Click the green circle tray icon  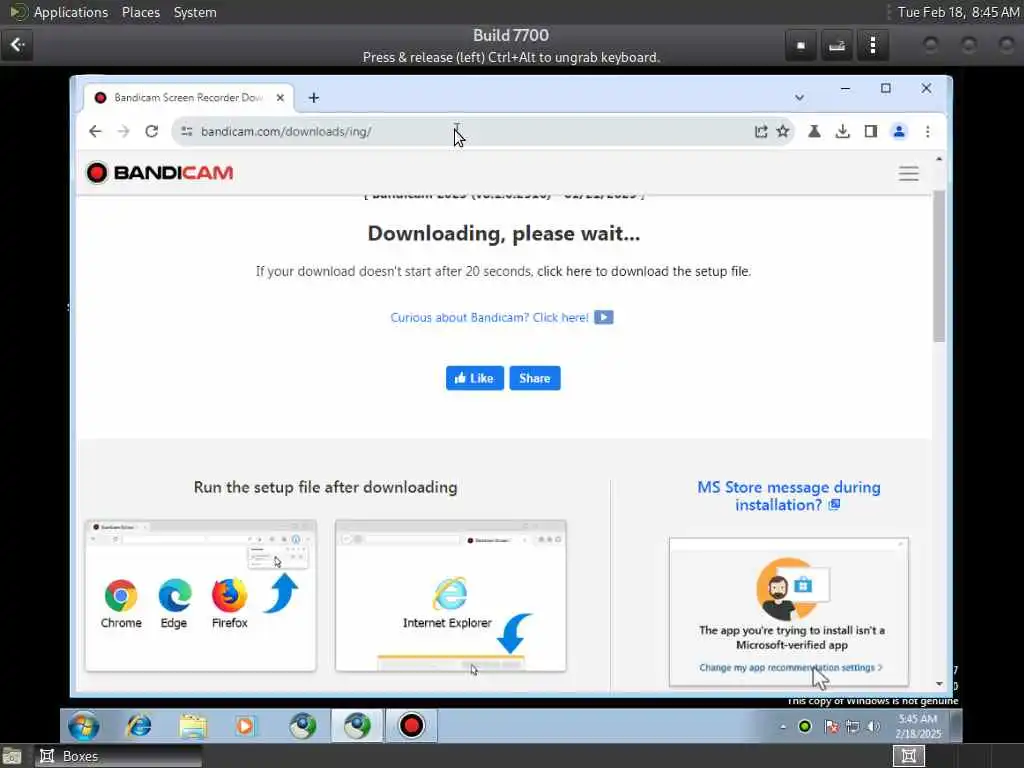pyautogui.click(x=805, y=726)
